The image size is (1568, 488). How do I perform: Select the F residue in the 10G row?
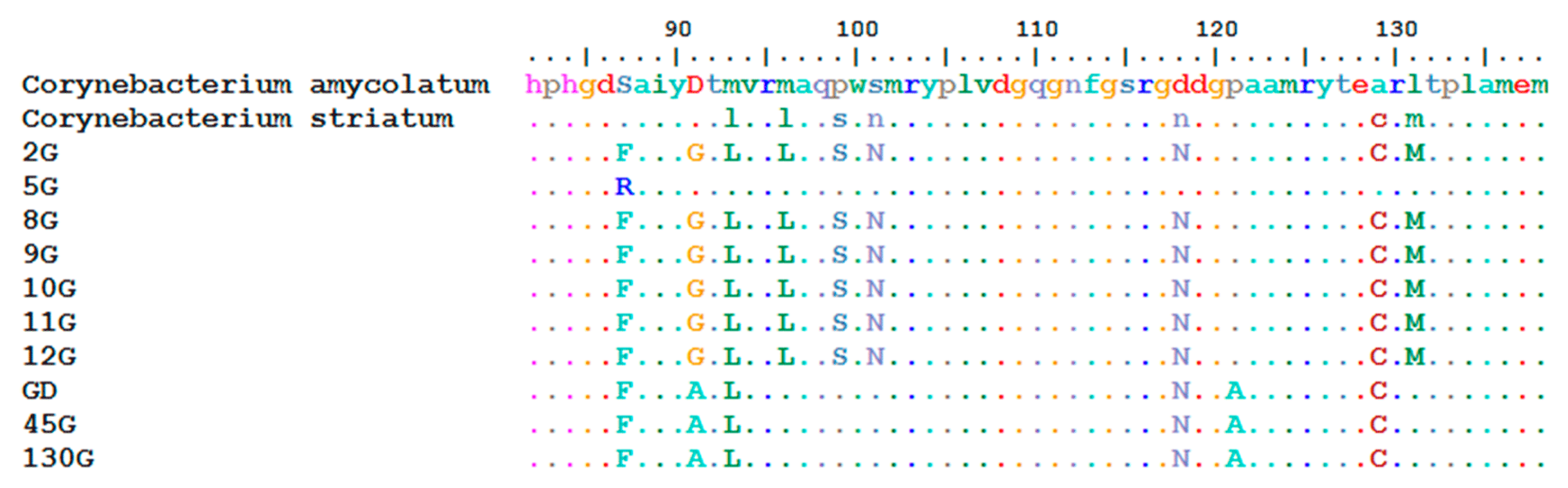tap(624, 289)
